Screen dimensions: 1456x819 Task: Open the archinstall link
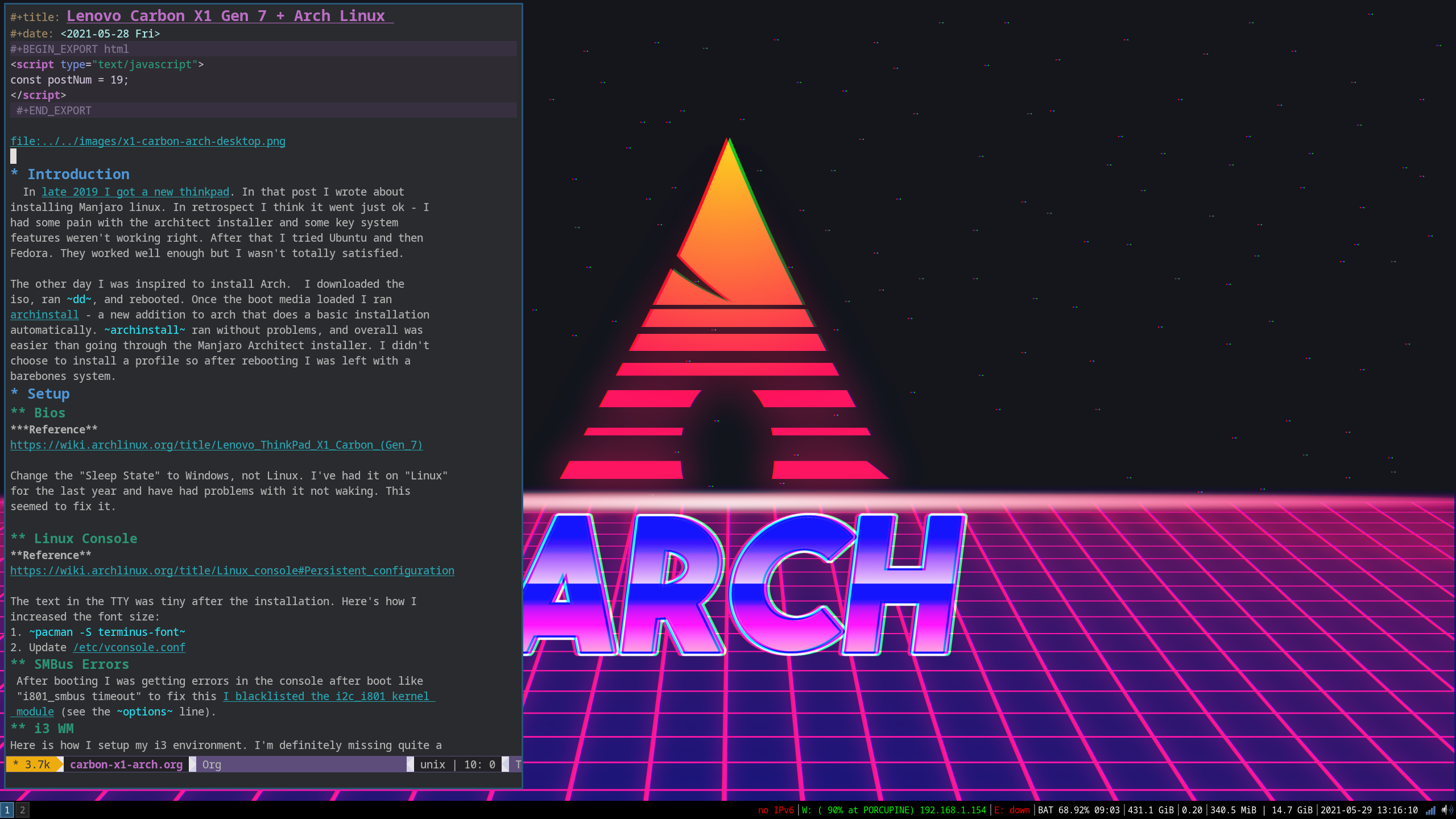(44, 315)
